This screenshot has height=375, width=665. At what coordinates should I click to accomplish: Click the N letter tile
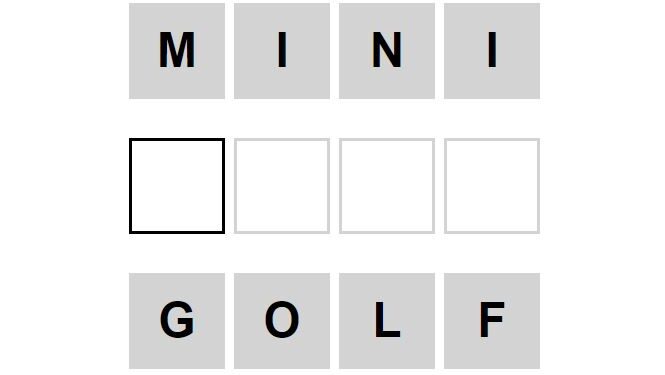387,51
